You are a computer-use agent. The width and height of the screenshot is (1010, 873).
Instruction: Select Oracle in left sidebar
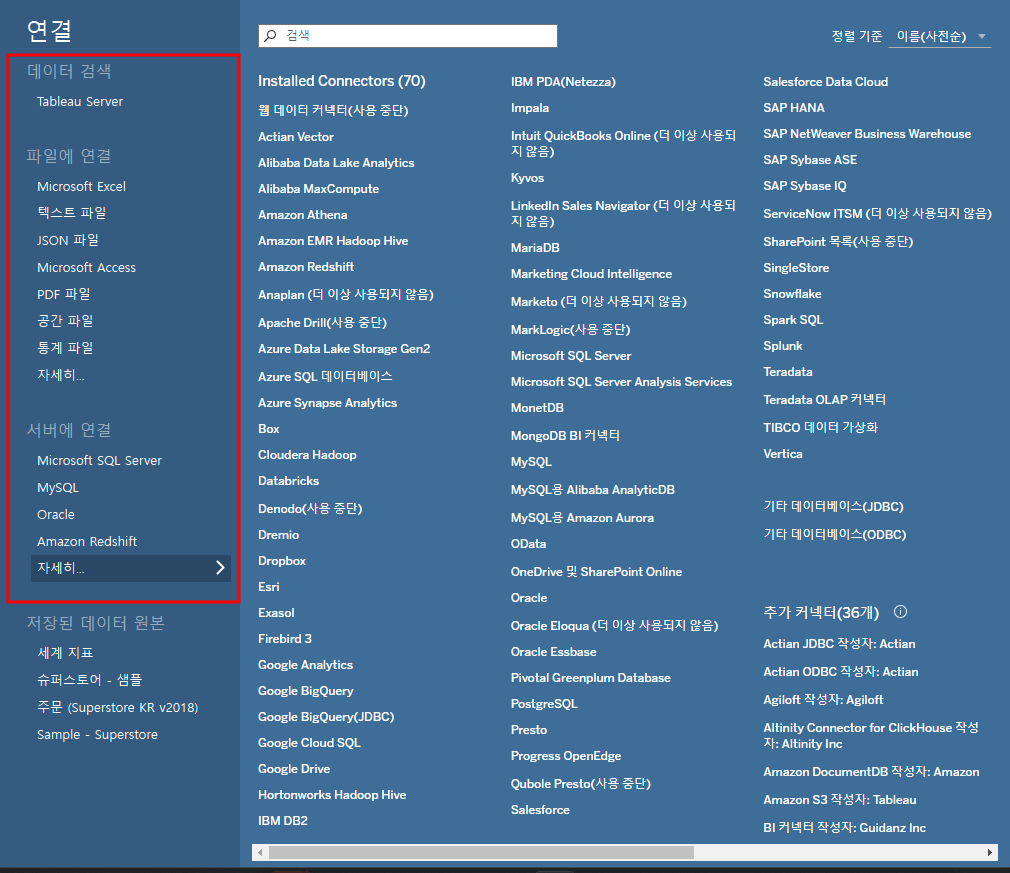pyautogui.click(x=56, y=515)
